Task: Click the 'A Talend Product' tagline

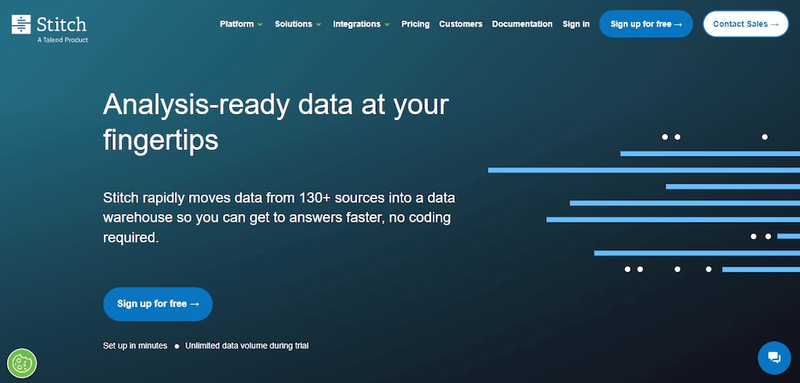Action: pos(62,40)
